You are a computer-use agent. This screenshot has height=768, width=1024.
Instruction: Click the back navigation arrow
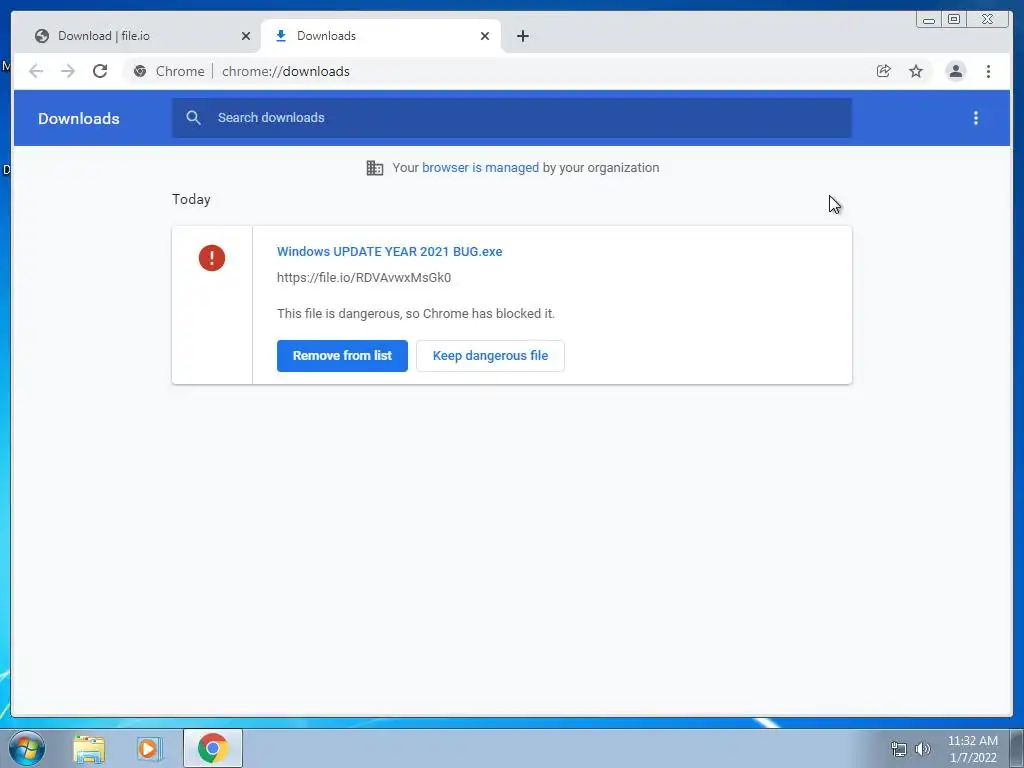[36, 71]
